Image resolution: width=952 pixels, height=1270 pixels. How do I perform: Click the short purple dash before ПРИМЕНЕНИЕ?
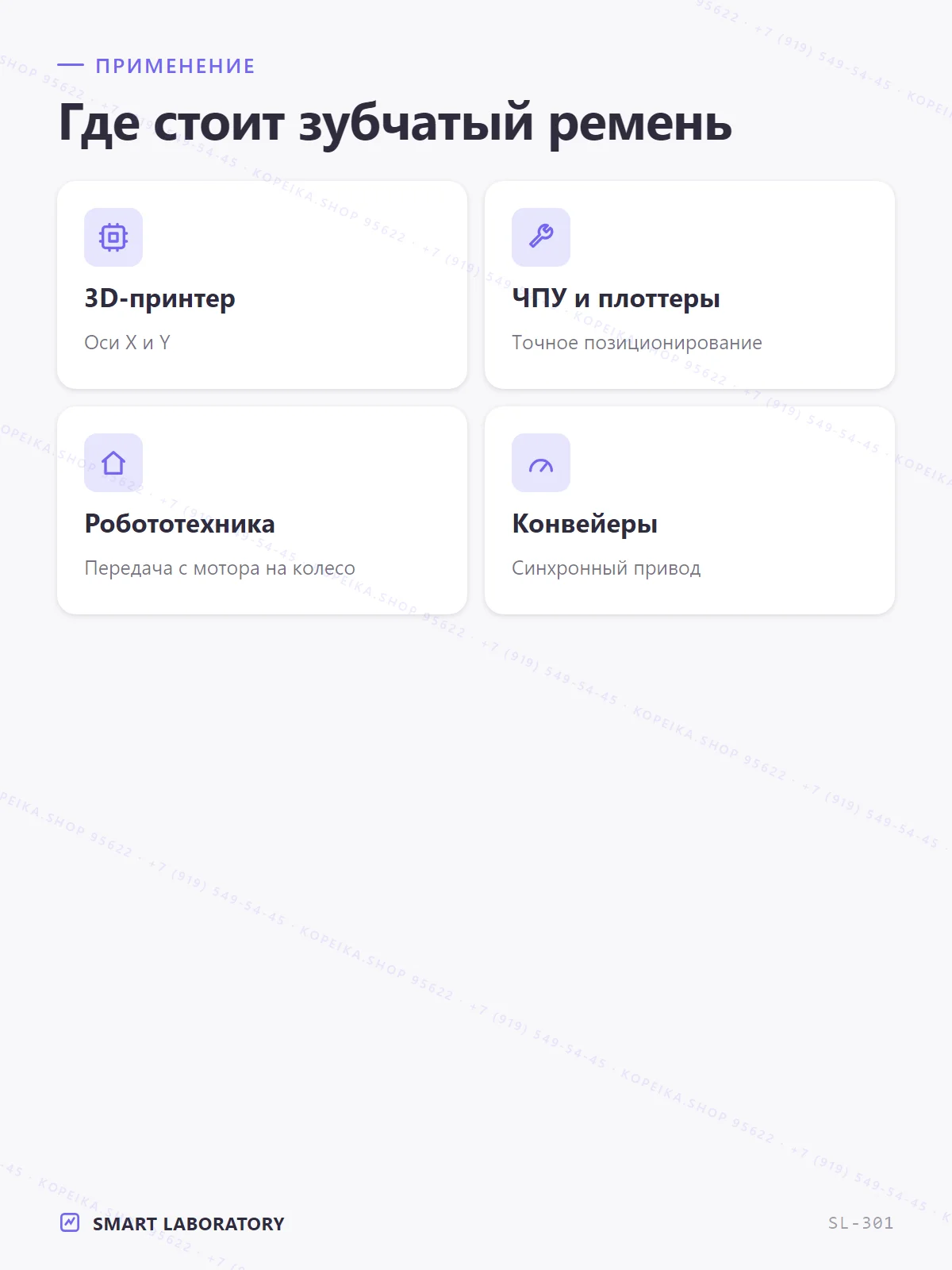coord(71,65)
